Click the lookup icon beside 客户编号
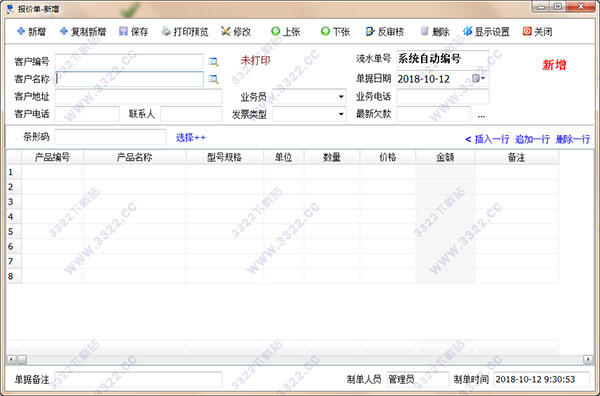600x396 pixels. [214, 62]
